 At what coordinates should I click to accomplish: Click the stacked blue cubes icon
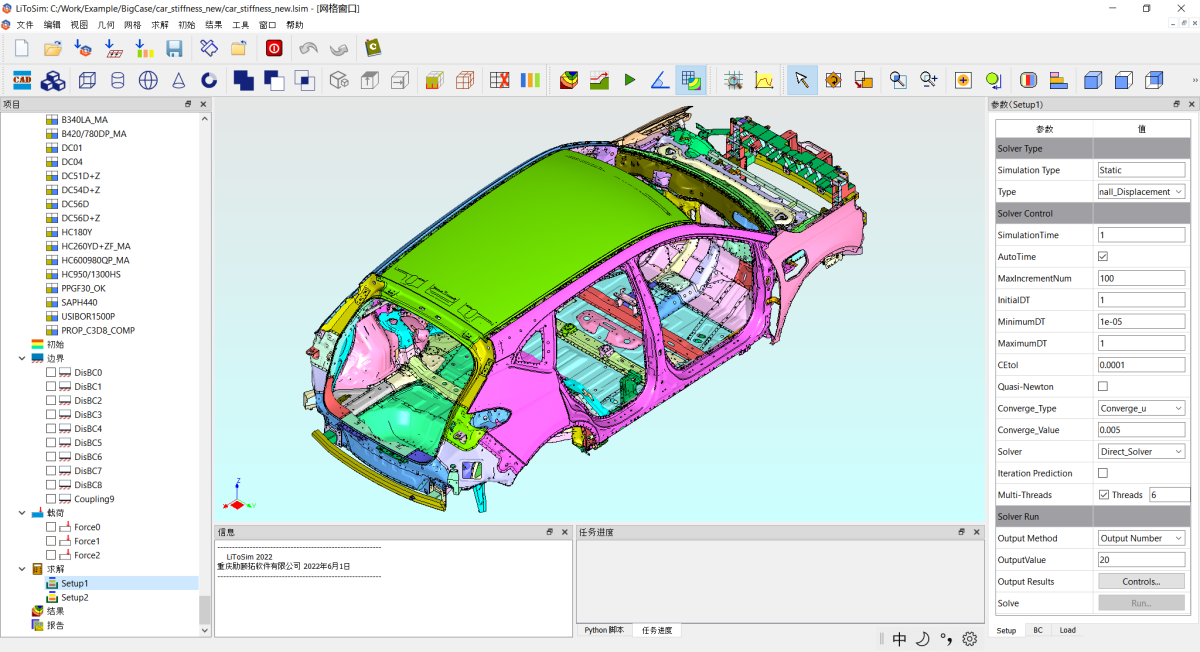[54, 80]
